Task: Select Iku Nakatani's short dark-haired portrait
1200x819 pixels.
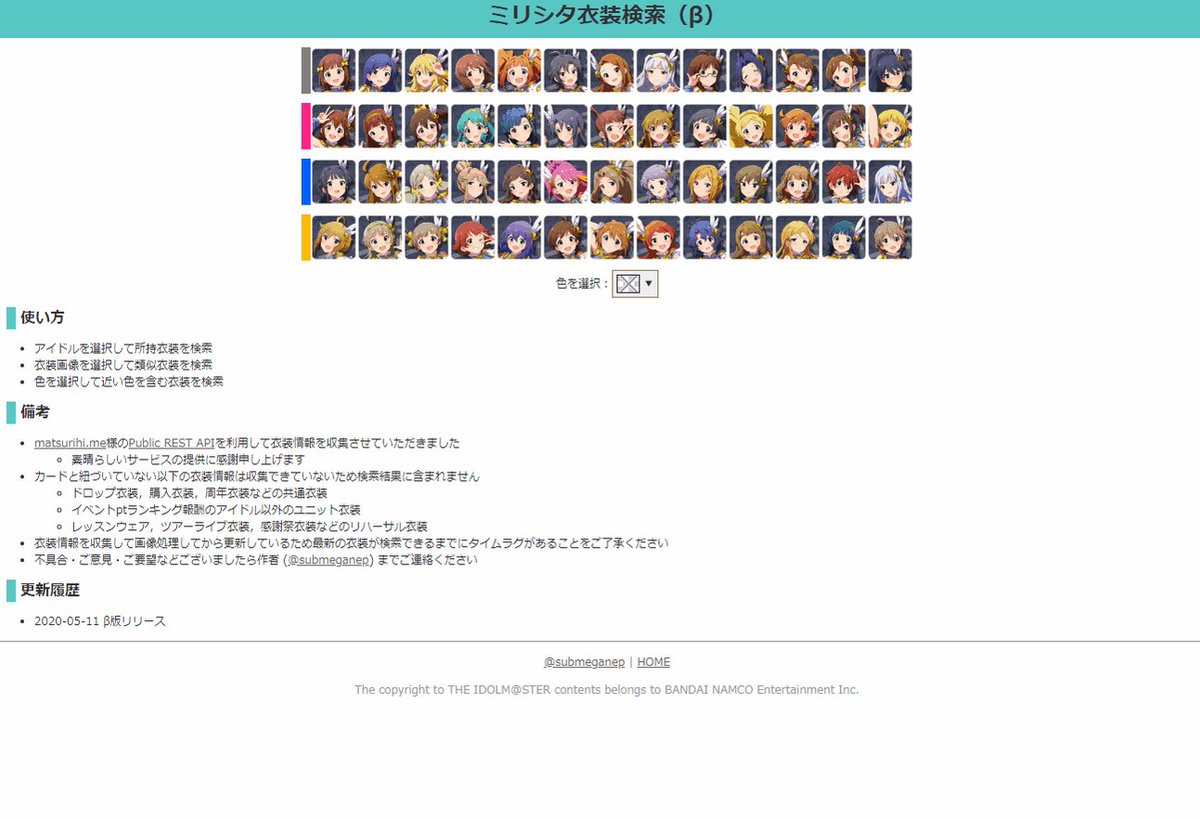Action: click(704, 126)
